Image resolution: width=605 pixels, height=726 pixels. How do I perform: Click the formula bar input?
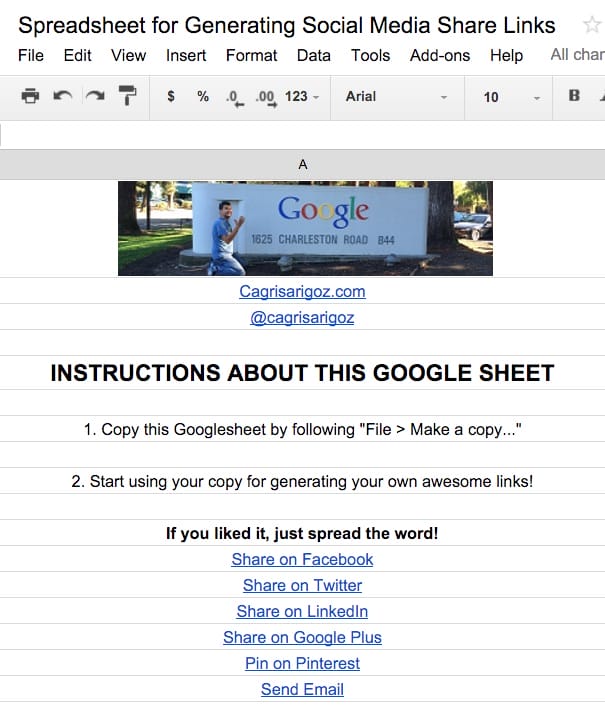pos(302,135)
